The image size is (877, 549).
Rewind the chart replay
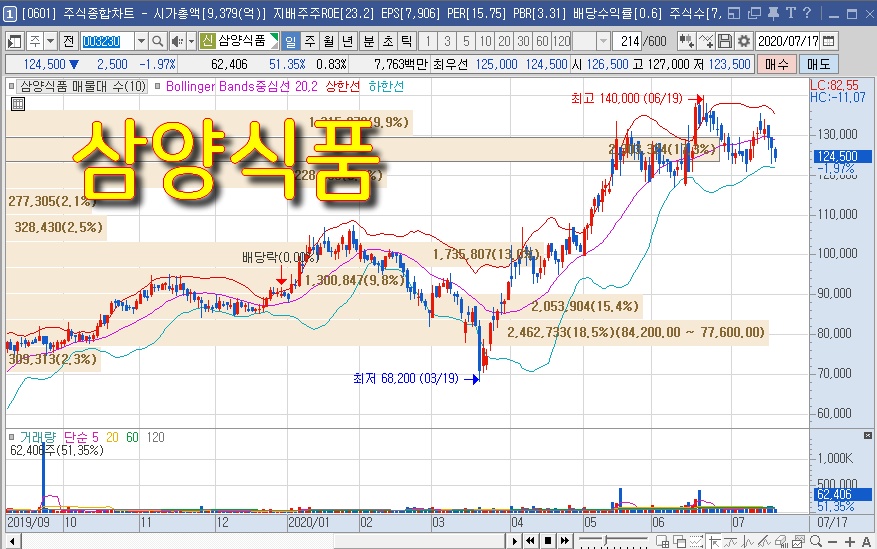click(530, 541)
